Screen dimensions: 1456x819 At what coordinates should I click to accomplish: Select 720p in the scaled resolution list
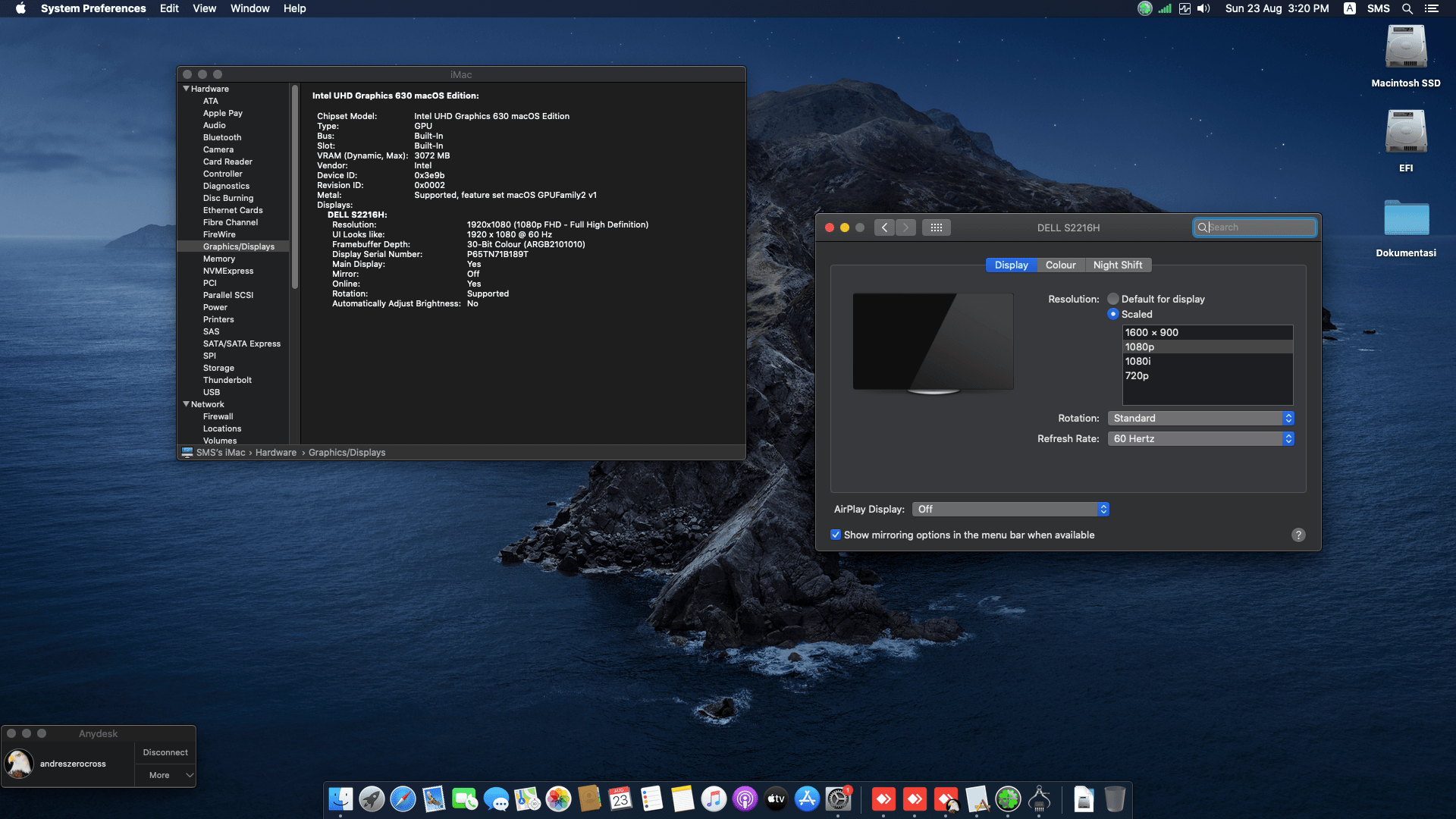1137,375
